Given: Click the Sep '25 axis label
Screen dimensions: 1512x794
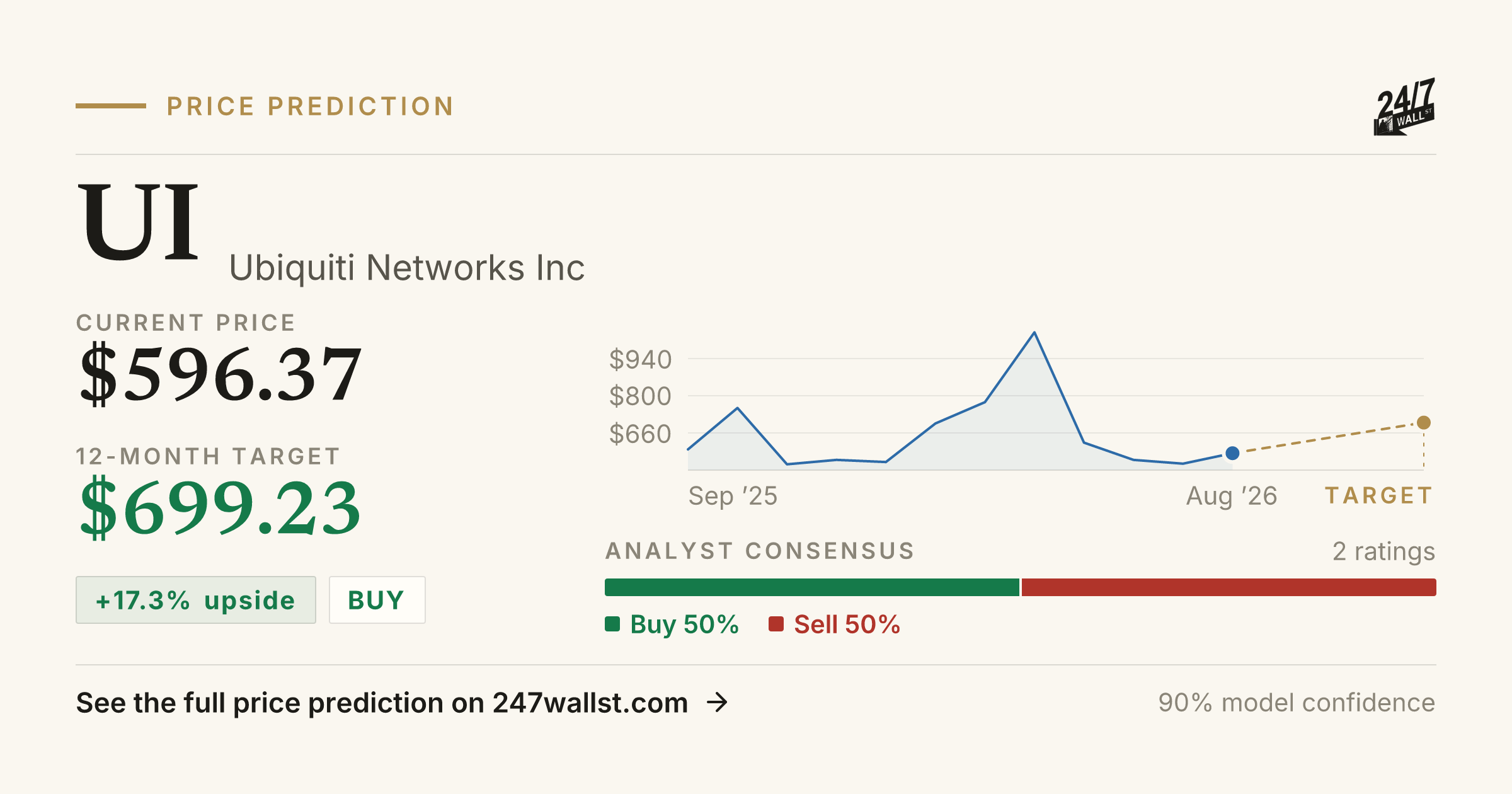Looking at the screenshot, I should click(733, 496).
